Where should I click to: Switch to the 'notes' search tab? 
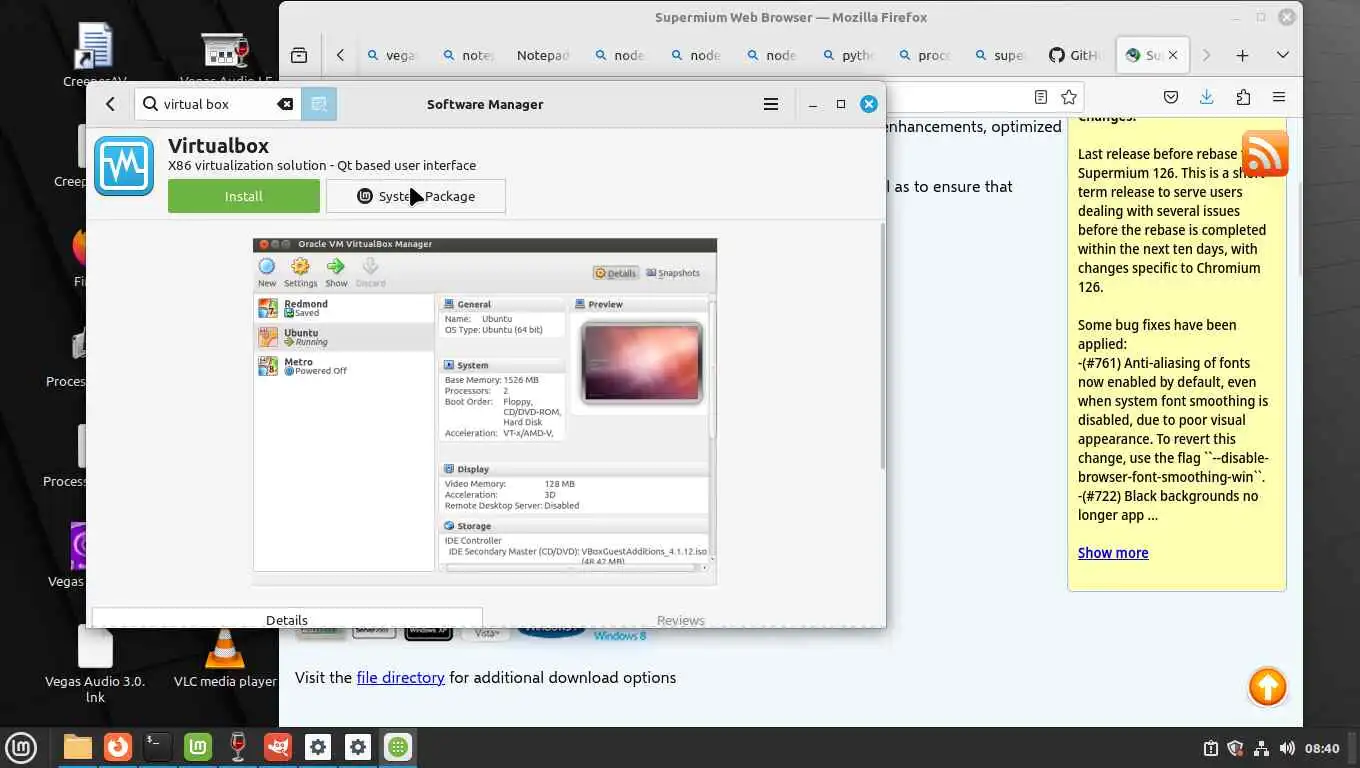[x=469, y=55]
